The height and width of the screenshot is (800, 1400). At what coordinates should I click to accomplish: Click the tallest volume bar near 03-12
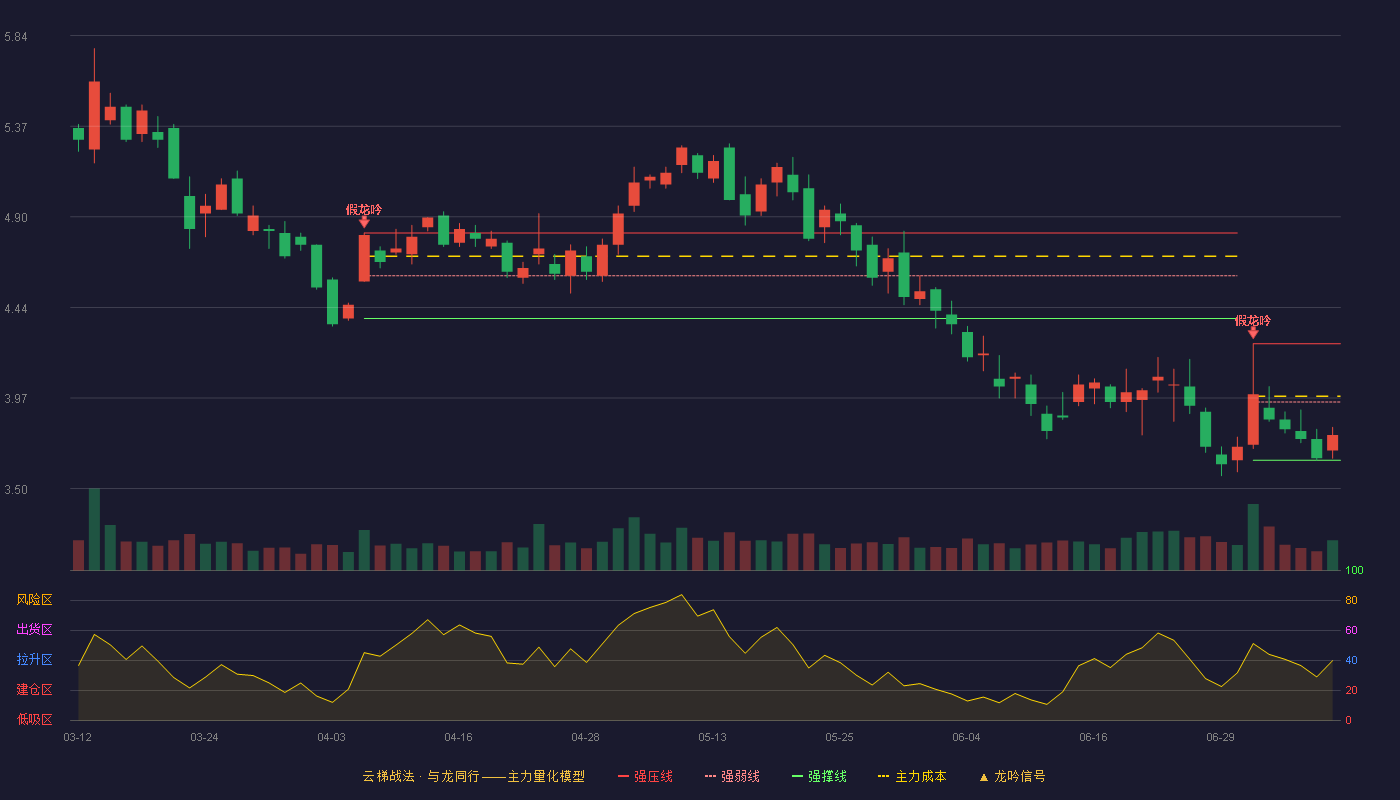tap(94, 529)
